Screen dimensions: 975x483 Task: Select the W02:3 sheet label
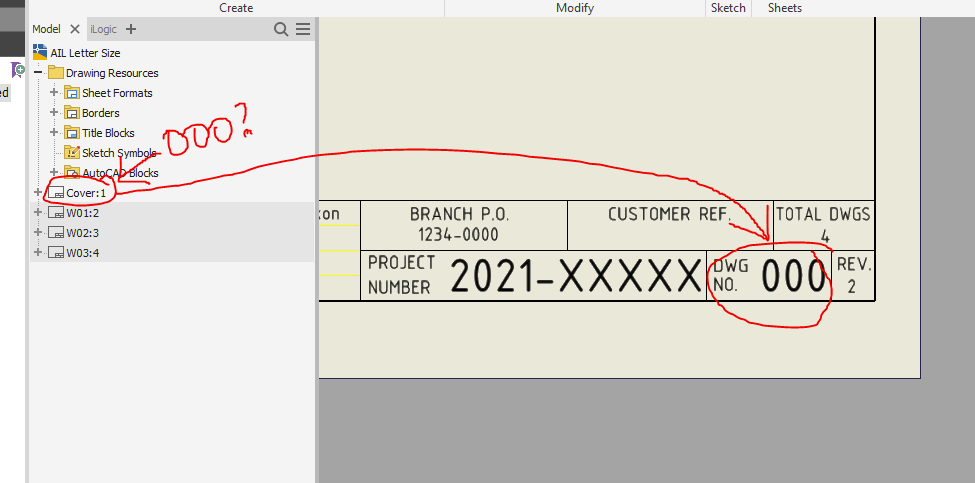pyautogui.click(x=83, y=233)
